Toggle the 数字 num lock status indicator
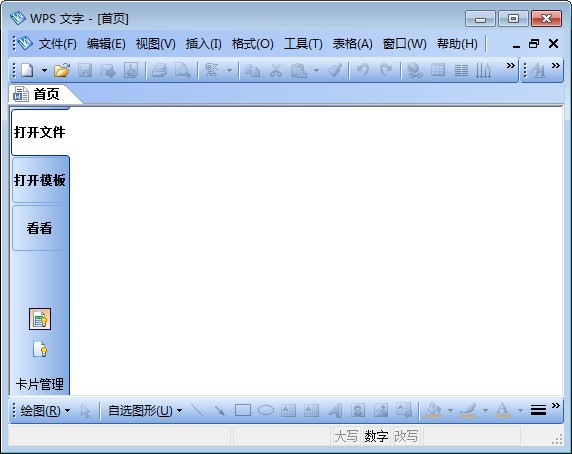 376,436
